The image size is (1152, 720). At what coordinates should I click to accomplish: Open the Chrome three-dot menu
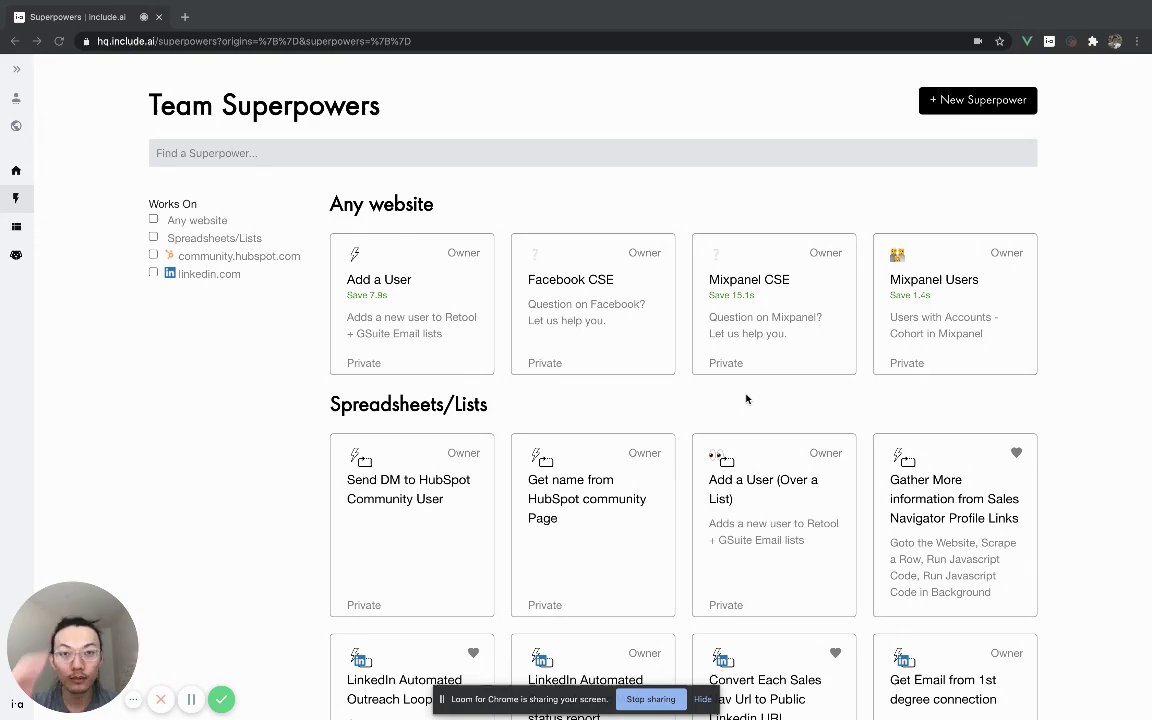(x=1137, y=41)
